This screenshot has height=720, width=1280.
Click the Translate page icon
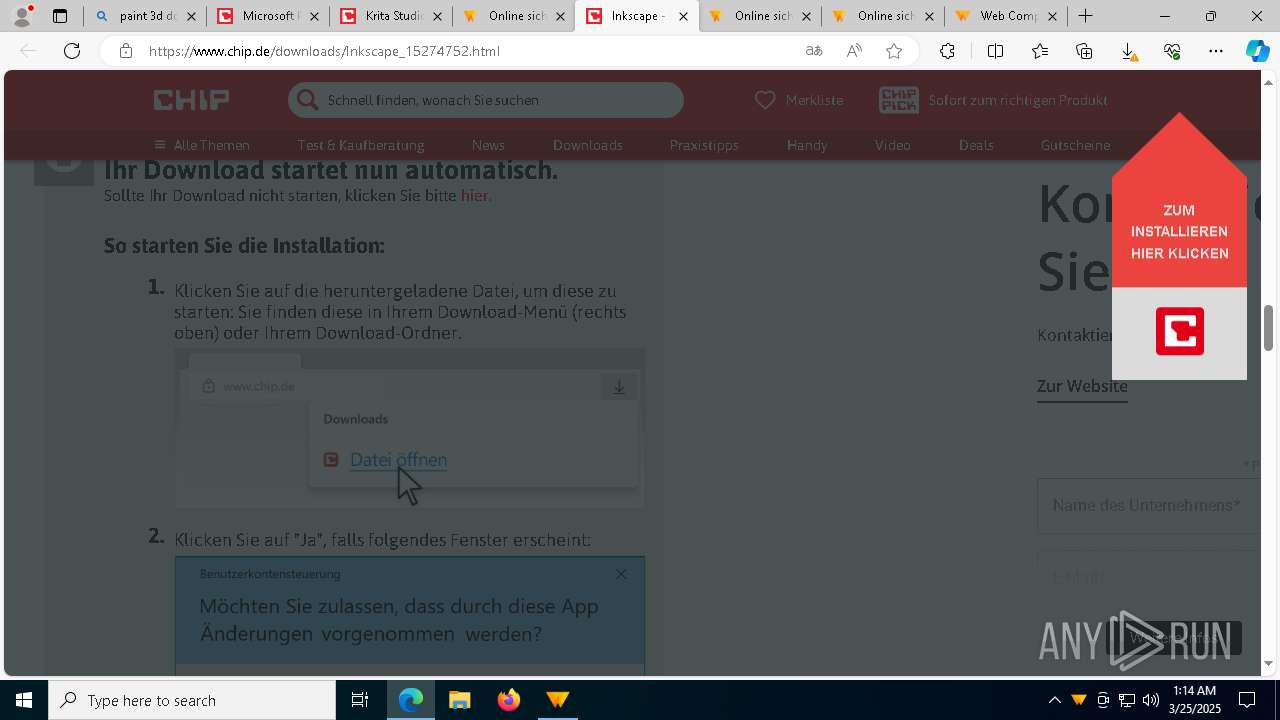[814, 51]
